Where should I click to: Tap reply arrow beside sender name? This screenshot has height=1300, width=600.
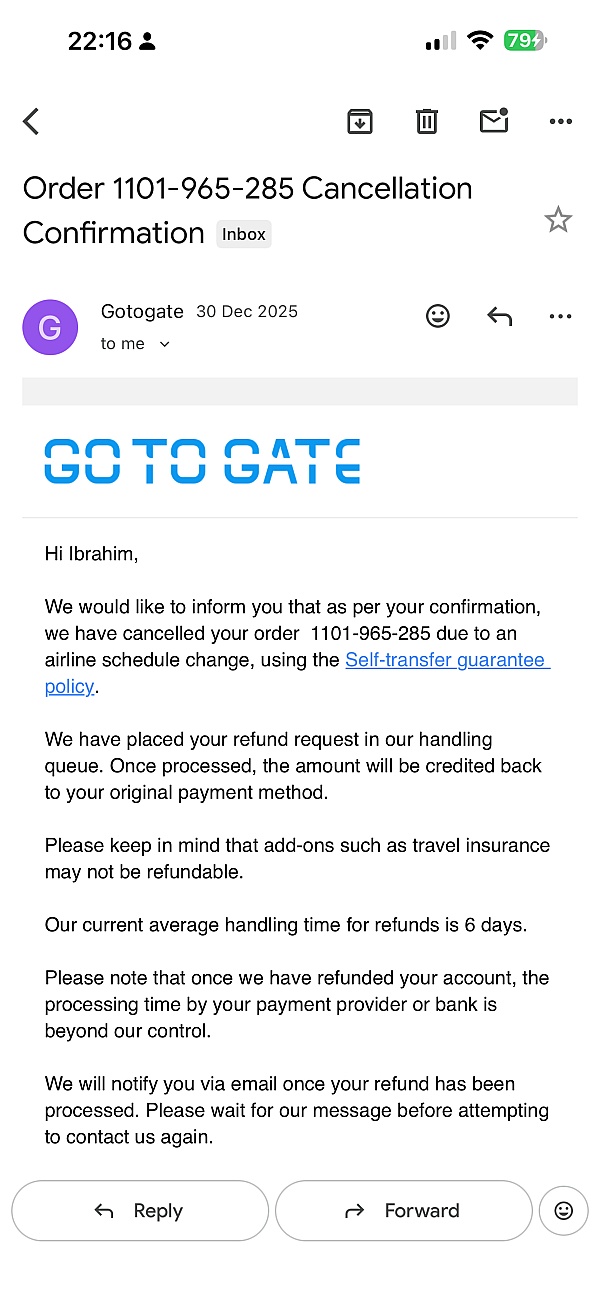pyautogui.click(x=499, y=317)
